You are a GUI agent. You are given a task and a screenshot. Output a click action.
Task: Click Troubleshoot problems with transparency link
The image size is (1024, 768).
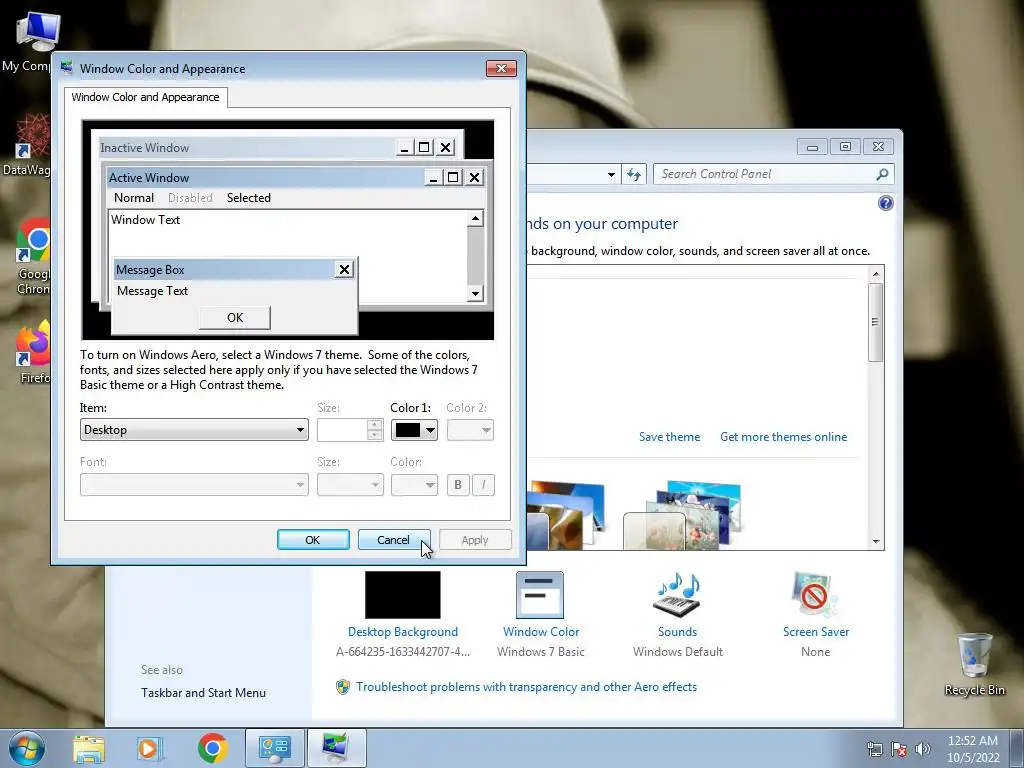526,687
